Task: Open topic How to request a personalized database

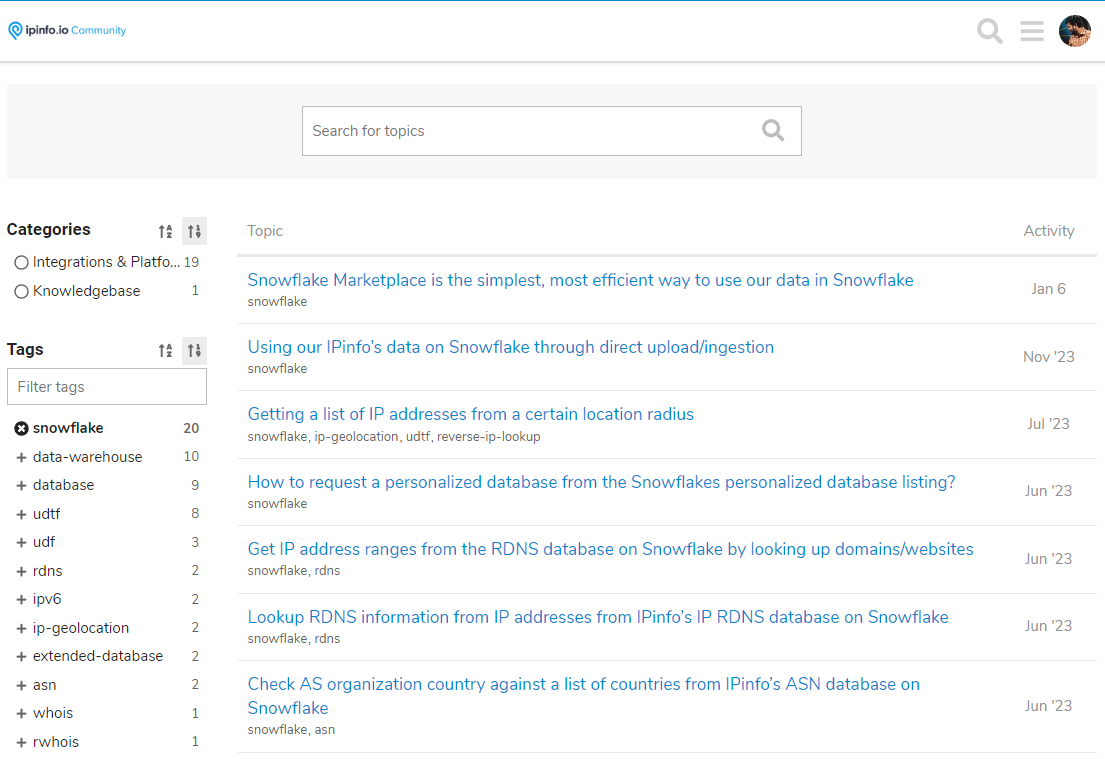Action: pyautogui.click(x=601, y=482)
